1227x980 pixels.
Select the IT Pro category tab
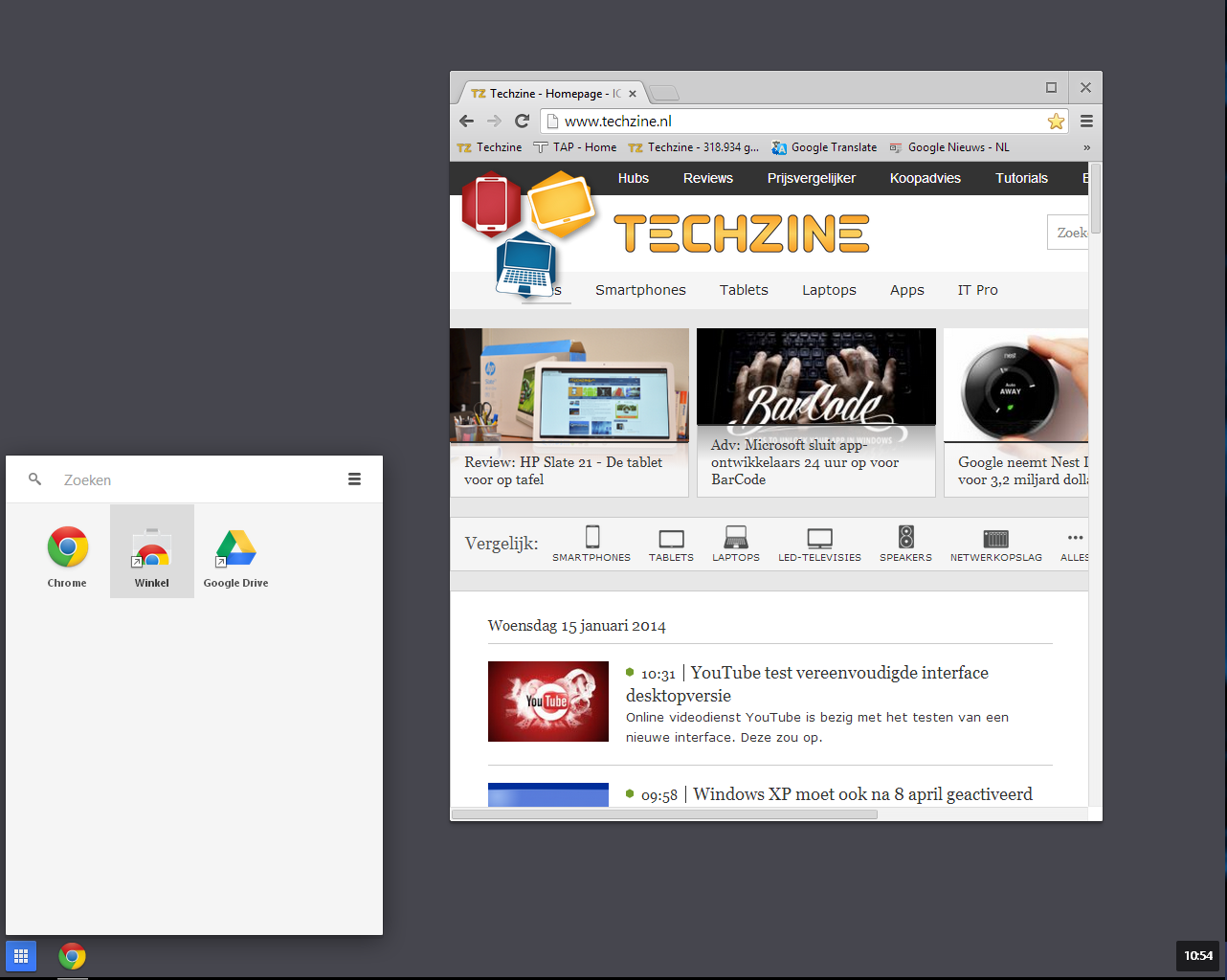(x=977, y=290)
